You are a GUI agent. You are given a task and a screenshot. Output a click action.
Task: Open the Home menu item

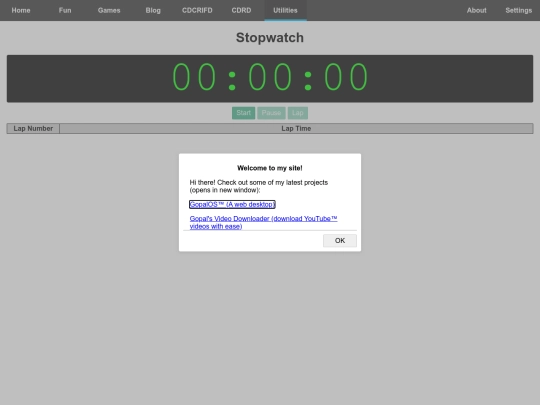coord(21,10)
